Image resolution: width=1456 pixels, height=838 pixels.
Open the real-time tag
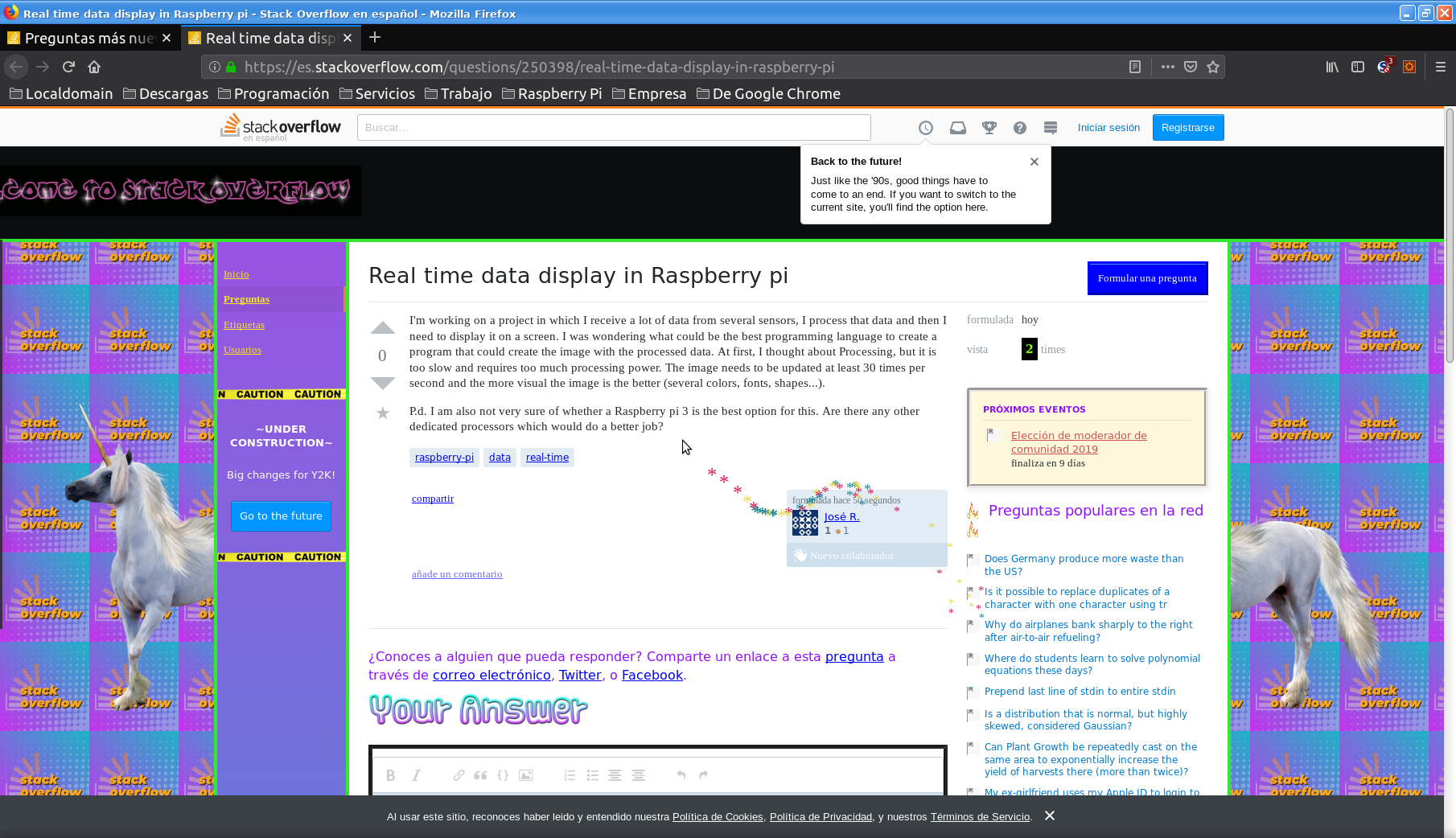click(547, 458)
